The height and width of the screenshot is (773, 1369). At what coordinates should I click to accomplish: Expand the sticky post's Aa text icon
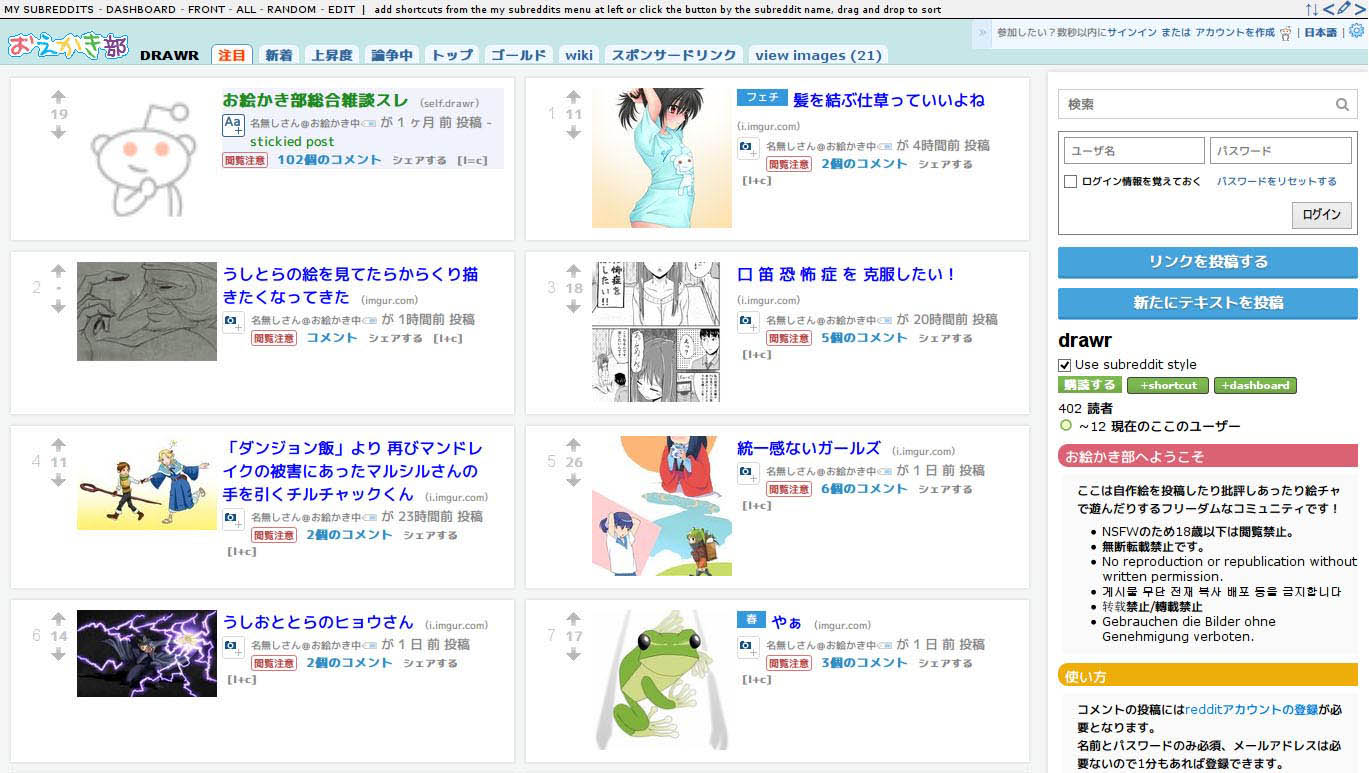coord(233,125)
